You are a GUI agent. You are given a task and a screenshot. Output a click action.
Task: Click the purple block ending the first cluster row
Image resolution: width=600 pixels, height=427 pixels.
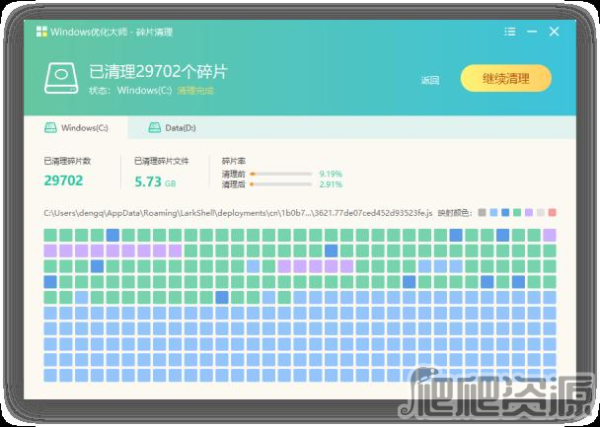tap(549, 235)
